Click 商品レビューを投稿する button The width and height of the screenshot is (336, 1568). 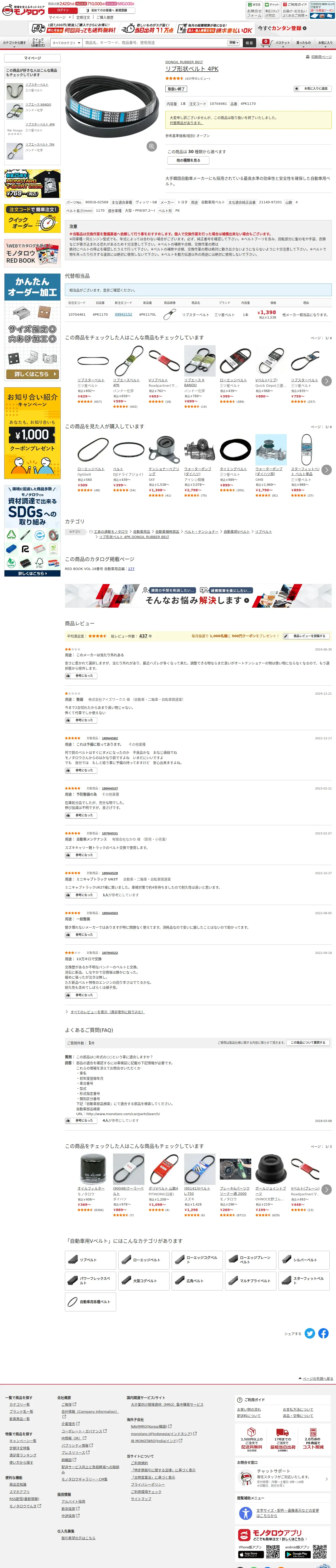[x=306, y=636]
